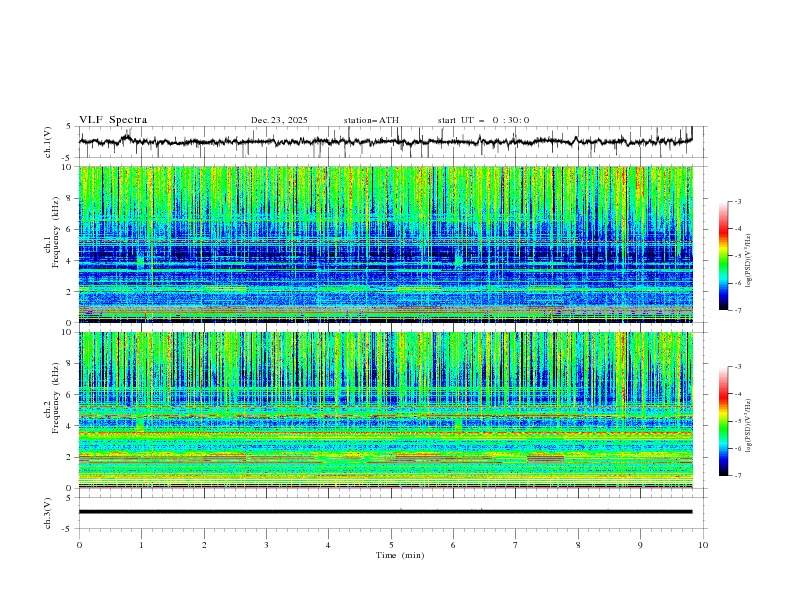
Task: Click the ch.1 voltage waveform trace
Action: 385,141
